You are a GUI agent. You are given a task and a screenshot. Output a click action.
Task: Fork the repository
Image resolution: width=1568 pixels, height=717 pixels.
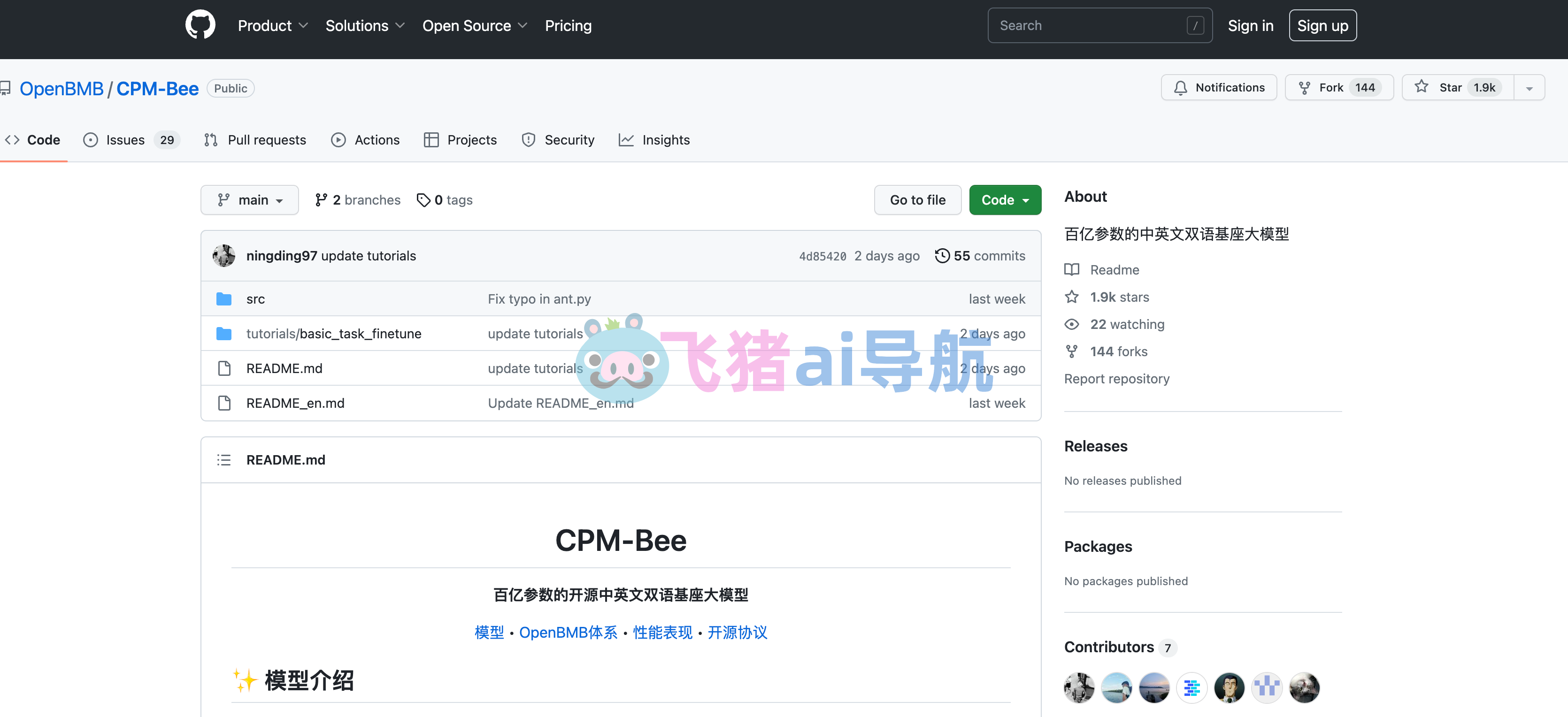(1338, 87)
